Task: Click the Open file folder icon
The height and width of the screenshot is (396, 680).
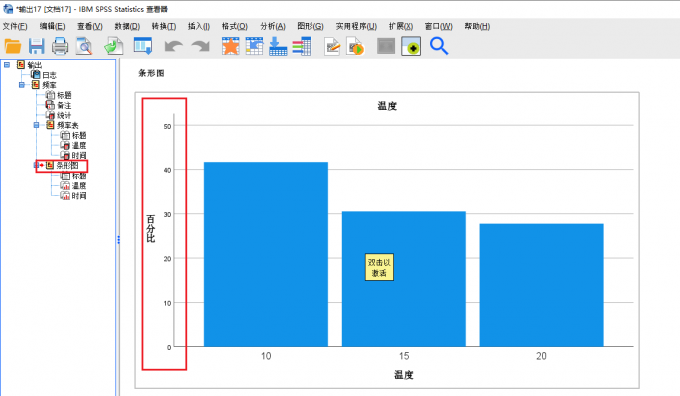Action: coord(13,46)
